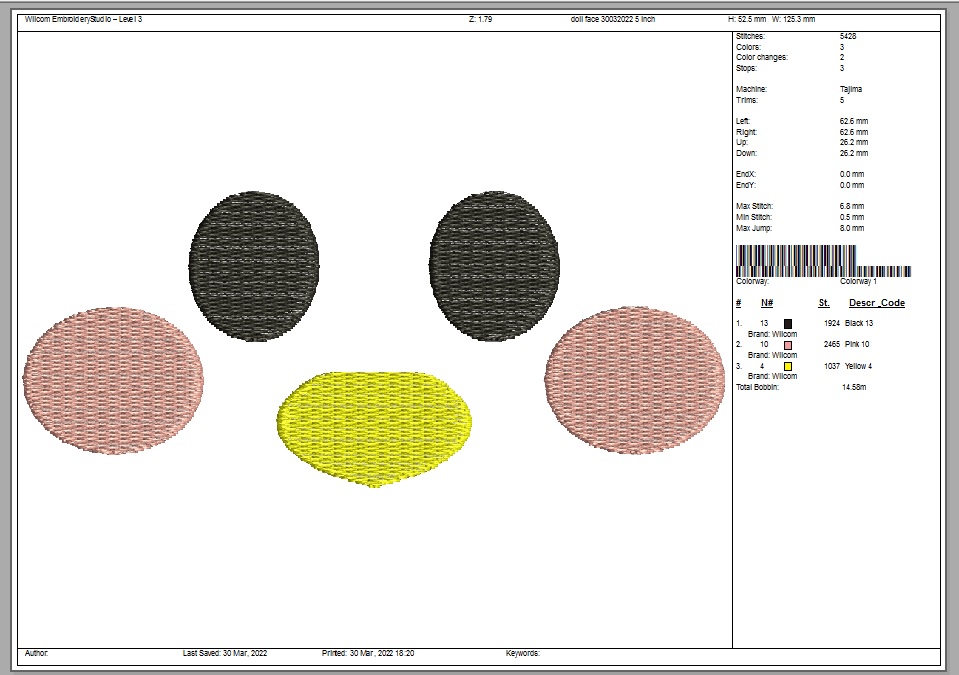Click the Stitches count value 5426
Viewport: 959px width, 675px height.
point(847,36)
